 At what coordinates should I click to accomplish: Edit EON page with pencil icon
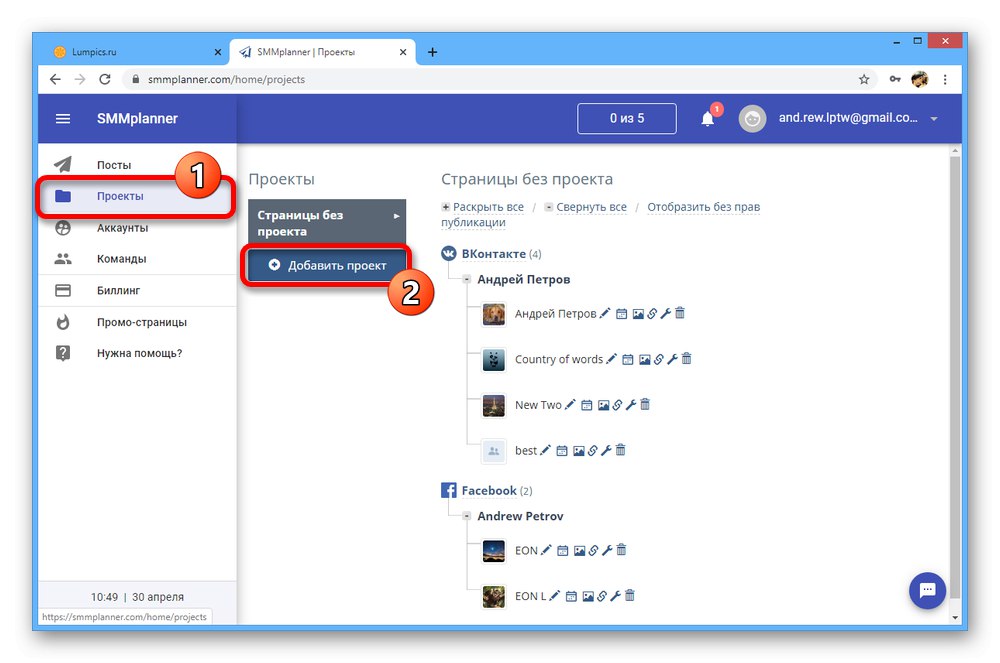(546, 550)
